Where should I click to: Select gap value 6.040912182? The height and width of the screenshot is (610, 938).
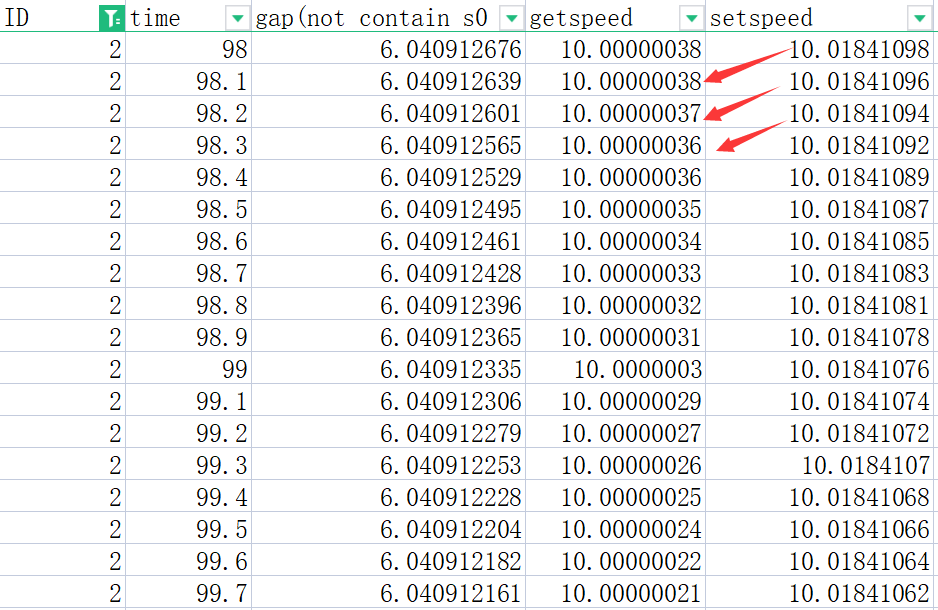(388, 560)
